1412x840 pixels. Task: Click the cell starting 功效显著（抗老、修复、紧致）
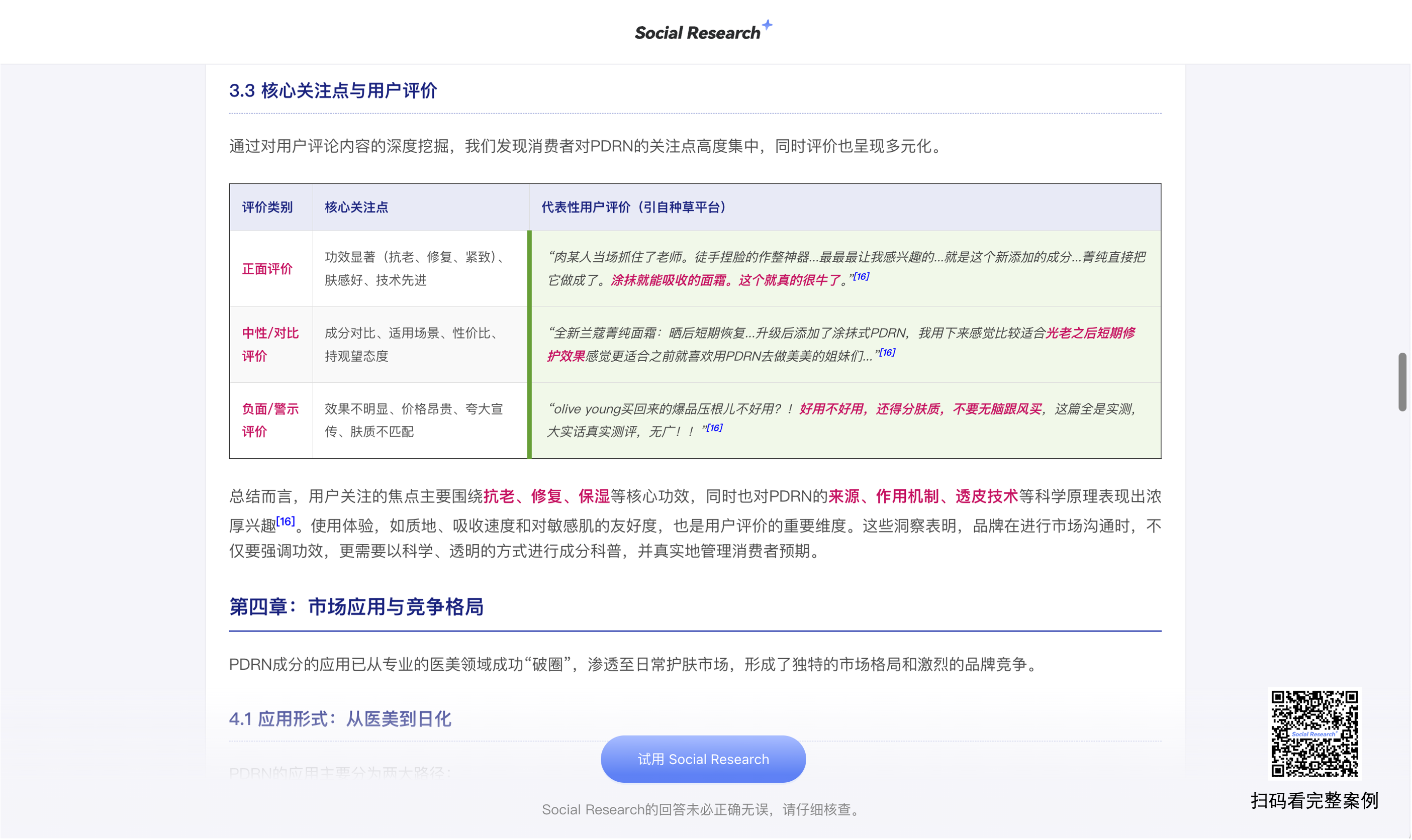(x=420, y=269)
